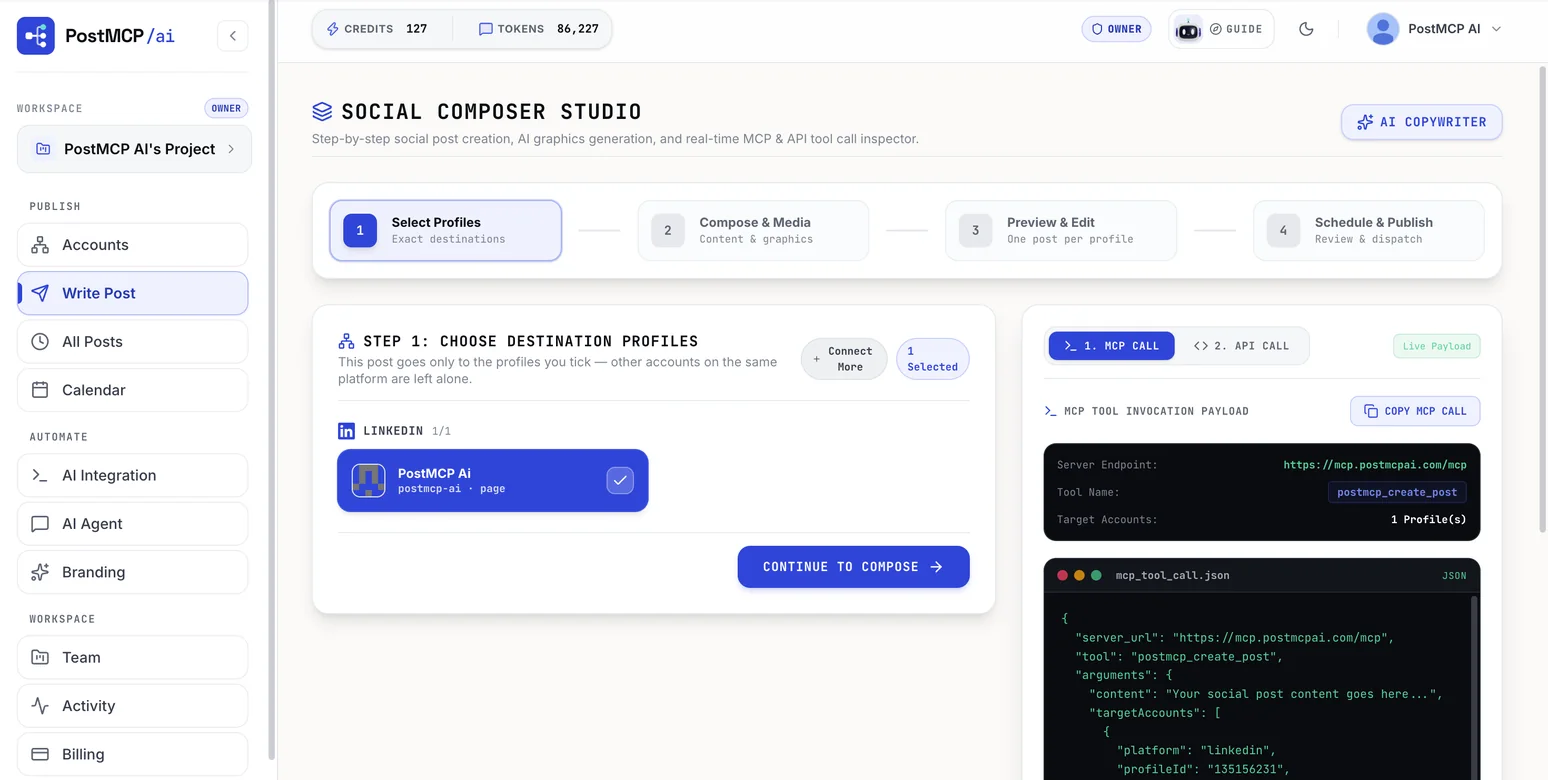1548x780 pixels.
Task: Open PostMCP AI's Project workspace selector
Action: tap(134, 149)
